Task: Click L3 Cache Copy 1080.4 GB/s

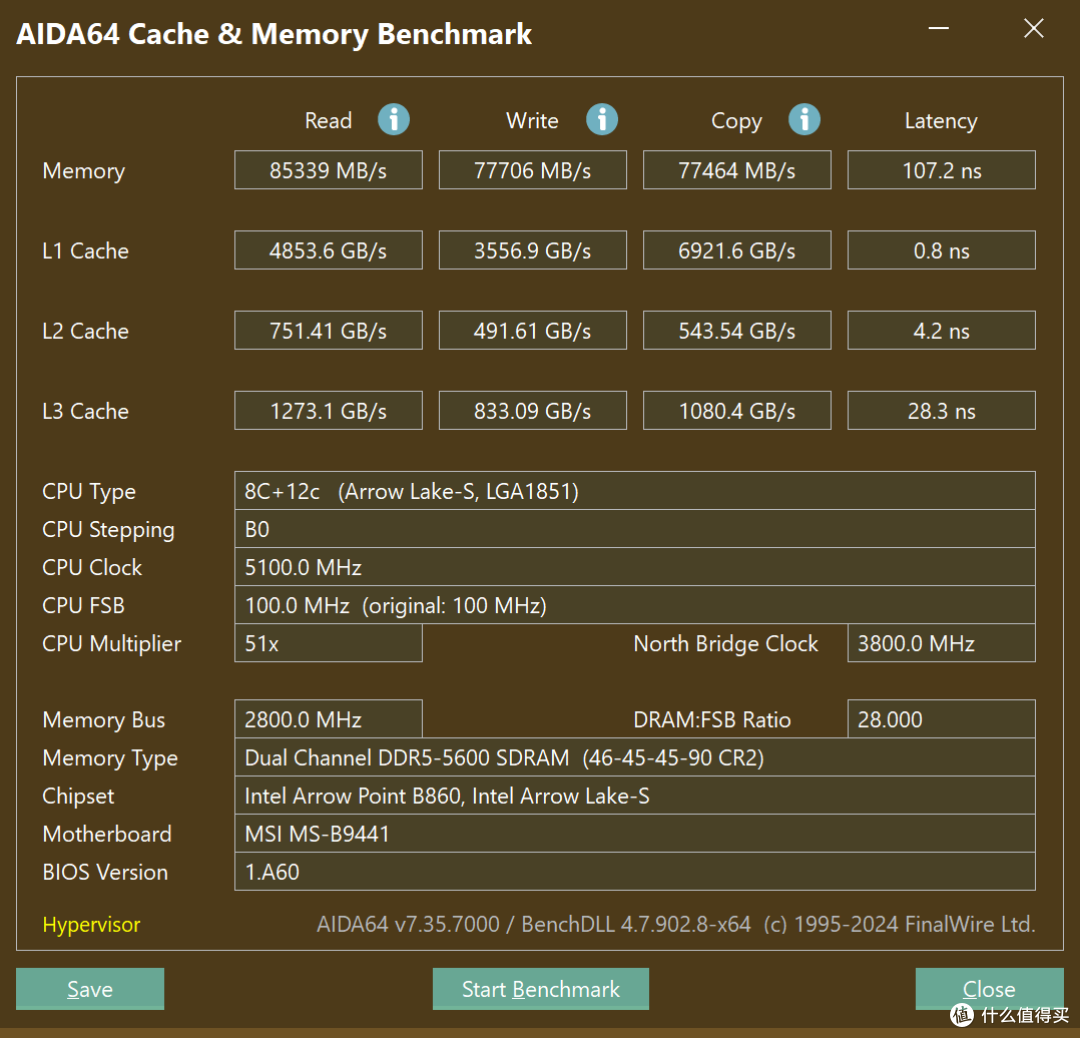Action: (737, 411)
